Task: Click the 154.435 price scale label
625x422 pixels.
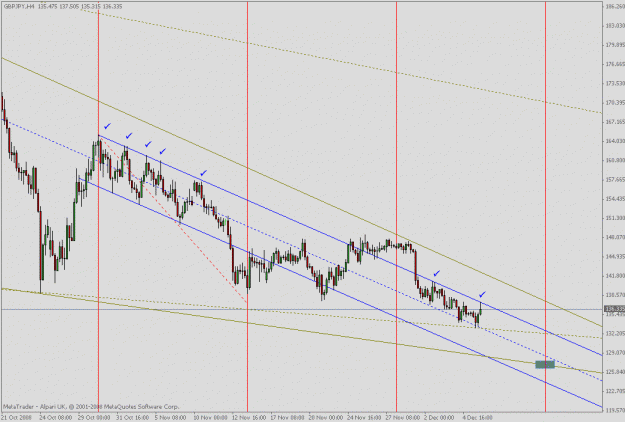Action: pos(615,199)
